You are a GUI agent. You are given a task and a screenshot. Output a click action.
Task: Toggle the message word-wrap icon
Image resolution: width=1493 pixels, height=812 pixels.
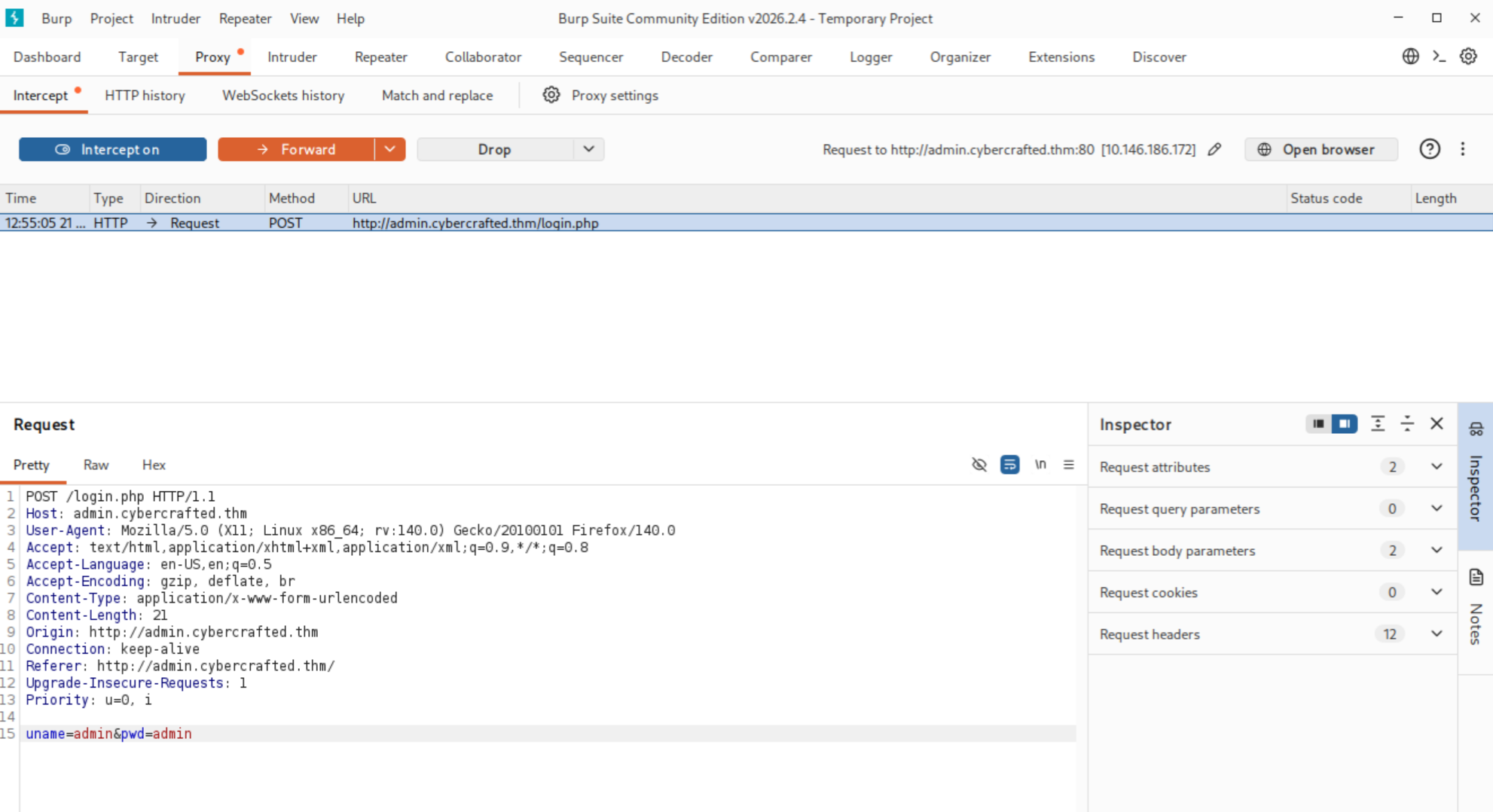[x=1009, y=465]
